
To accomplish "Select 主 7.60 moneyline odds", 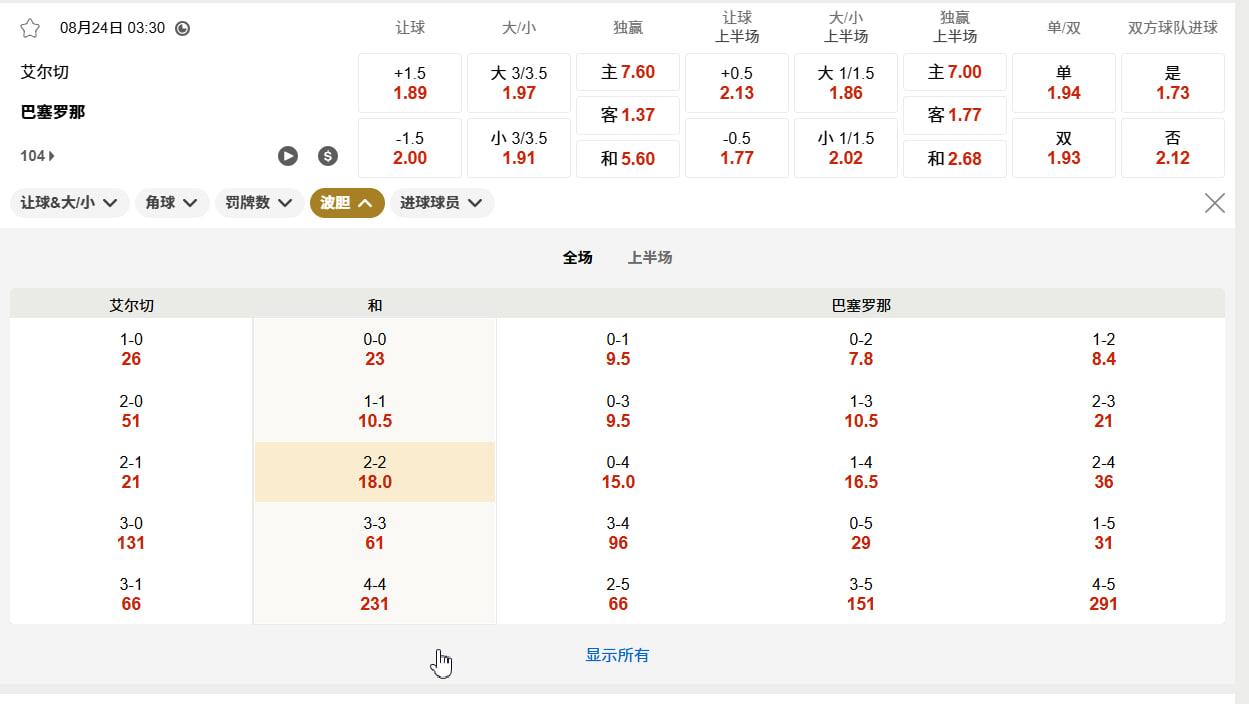I will click(x=628, y=72).
